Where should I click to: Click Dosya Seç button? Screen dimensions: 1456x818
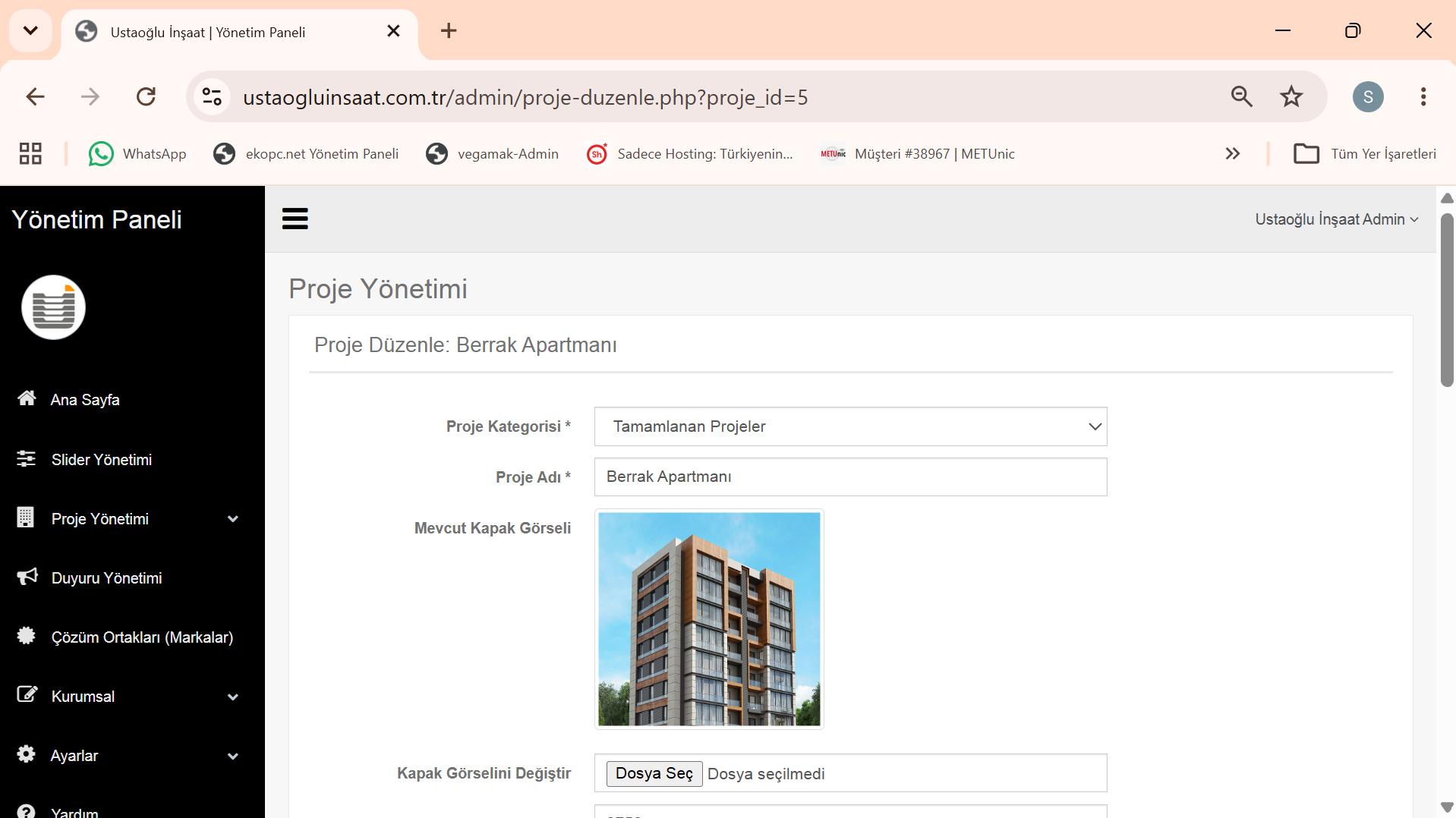click(x=654, y=773)
